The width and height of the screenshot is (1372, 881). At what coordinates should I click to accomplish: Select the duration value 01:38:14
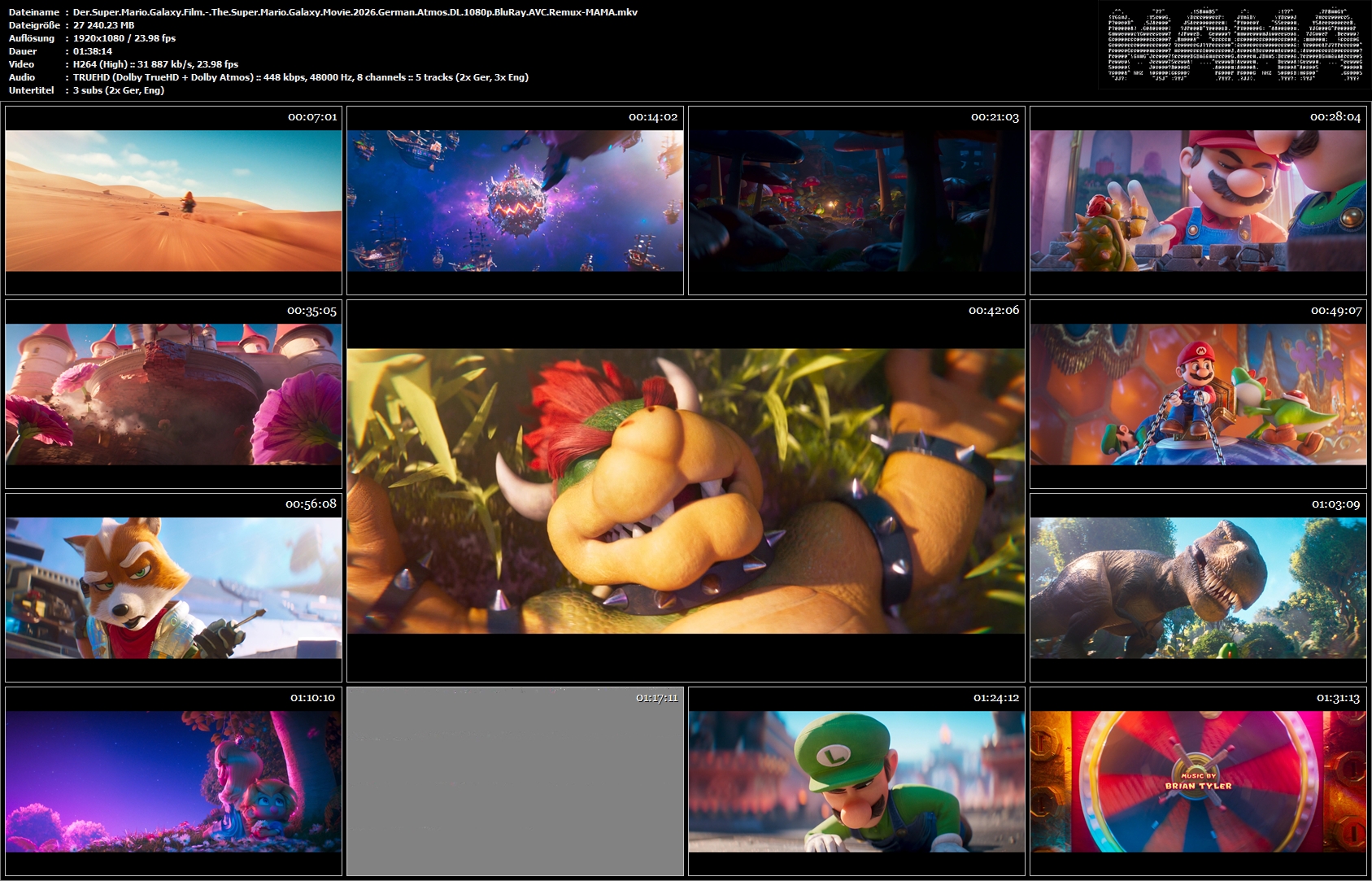pos(93,51)
